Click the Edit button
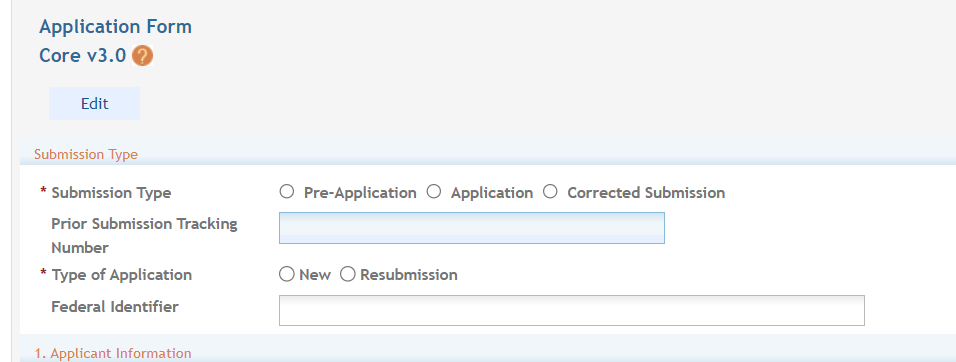 tap(95, 104)
